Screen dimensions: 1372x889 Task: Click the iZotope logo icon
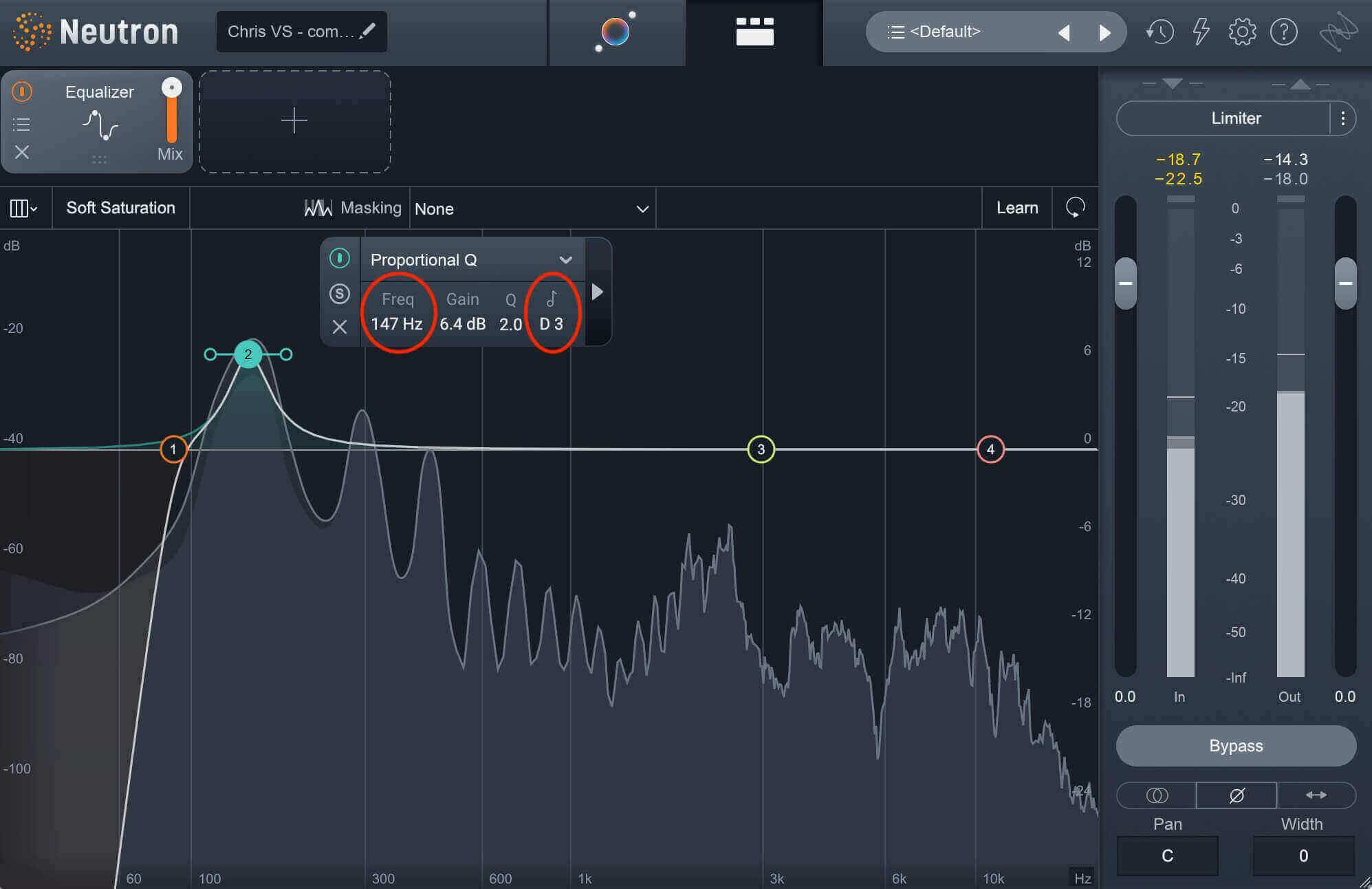1338,32
